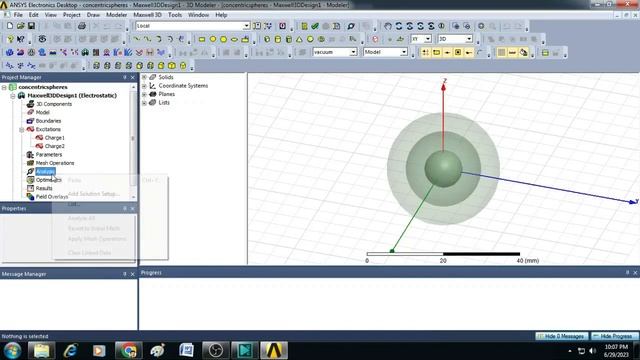Expand the Planes tree node
640x360 pixels.
pos(144,94)
